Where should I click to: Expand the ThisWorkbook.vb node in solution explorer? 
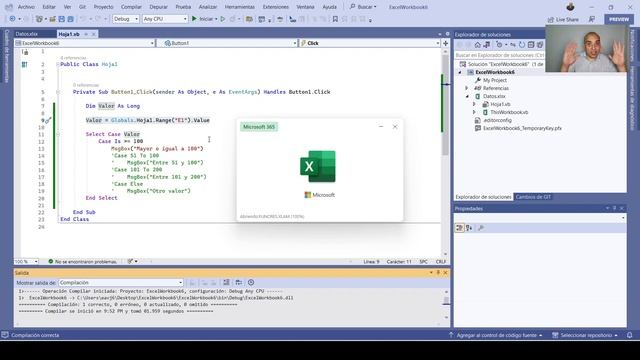click(x=474, y=112)
